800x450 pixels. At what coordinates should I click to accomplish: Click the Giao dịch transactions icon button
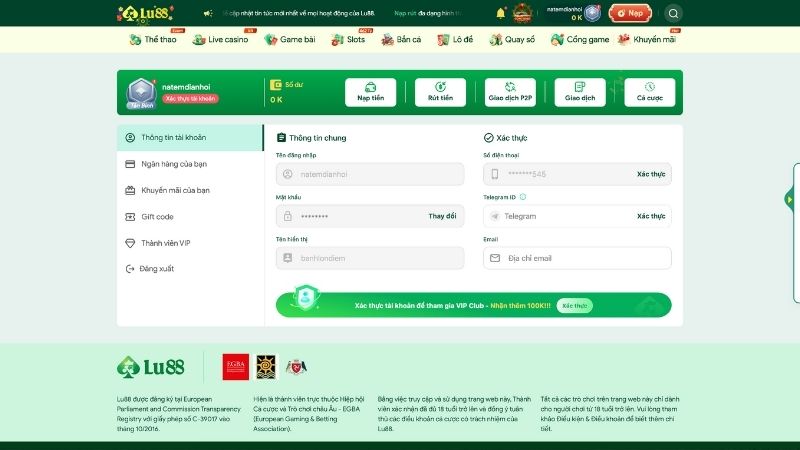pos(580,92)
